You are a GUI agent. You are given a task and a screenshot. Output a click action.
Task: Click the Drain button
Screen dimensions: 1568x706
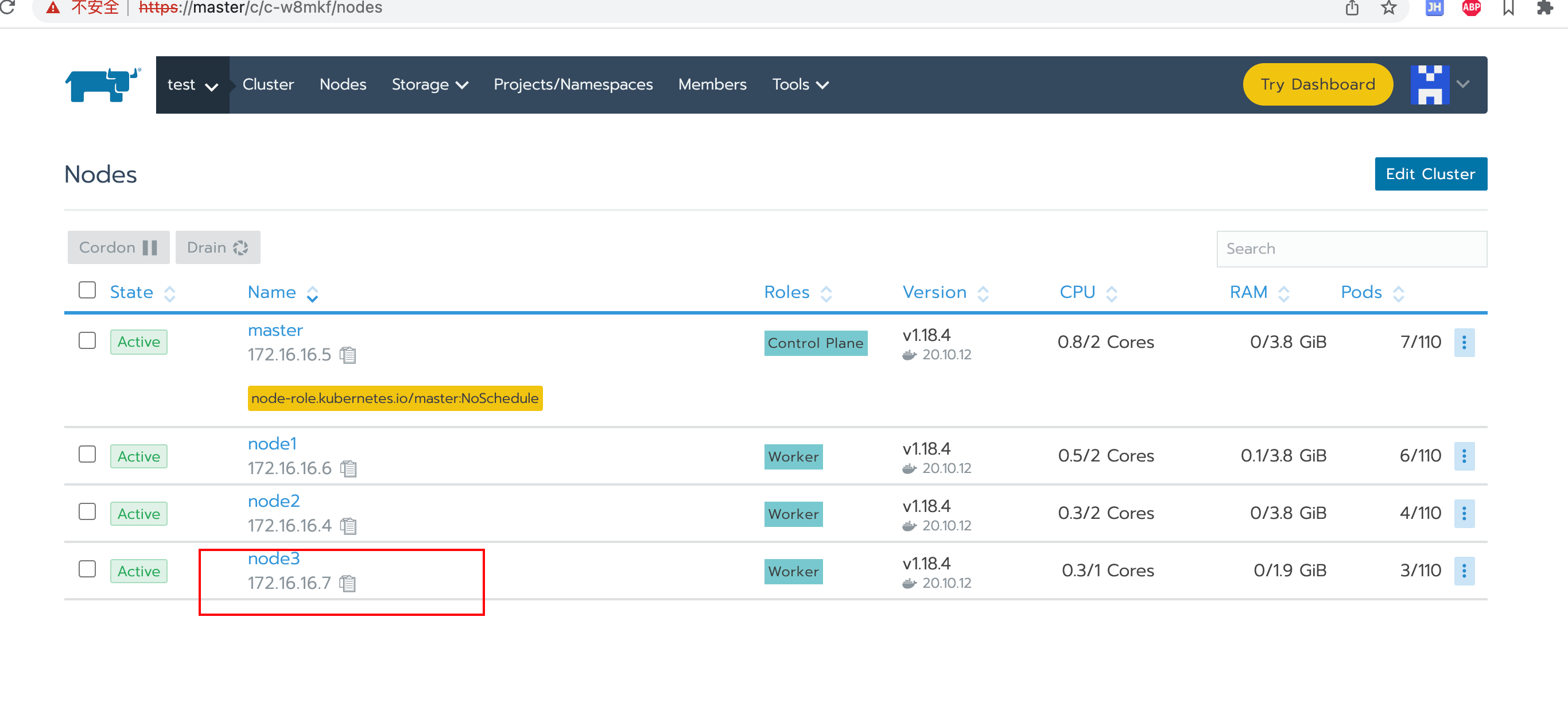coord(218,247)
